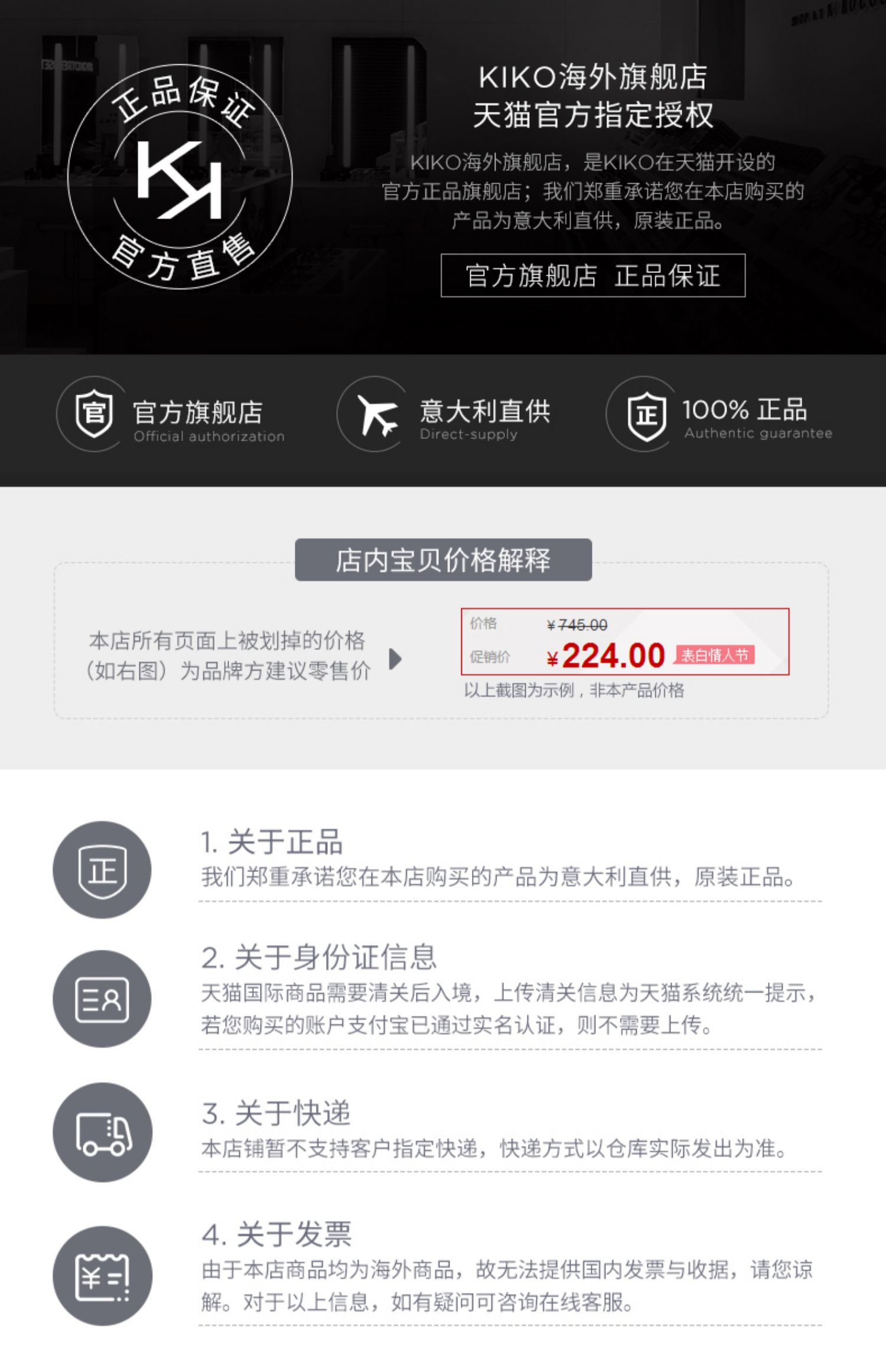Click the heading 3. 关于快递

(x=276, y=1113)
